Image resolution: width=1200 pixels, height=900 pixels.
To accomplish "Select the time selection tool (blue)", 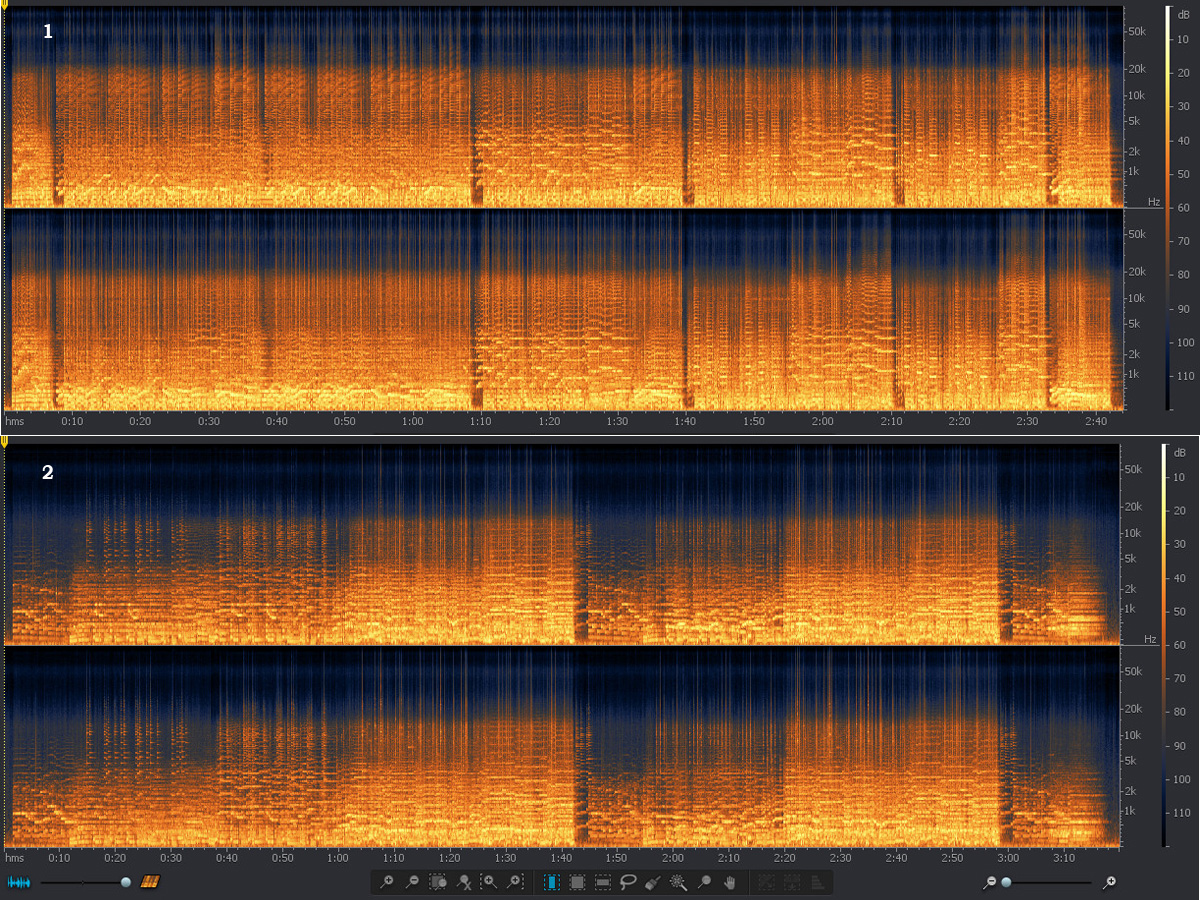I will pos(552,882).
